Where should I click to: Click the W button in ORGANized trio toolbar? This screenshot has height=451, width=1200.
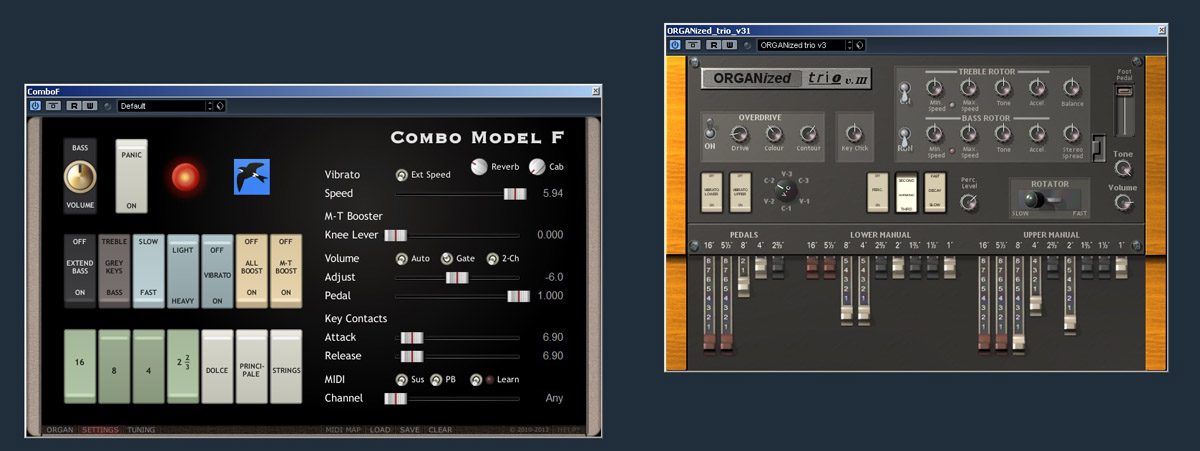point(729,44)
